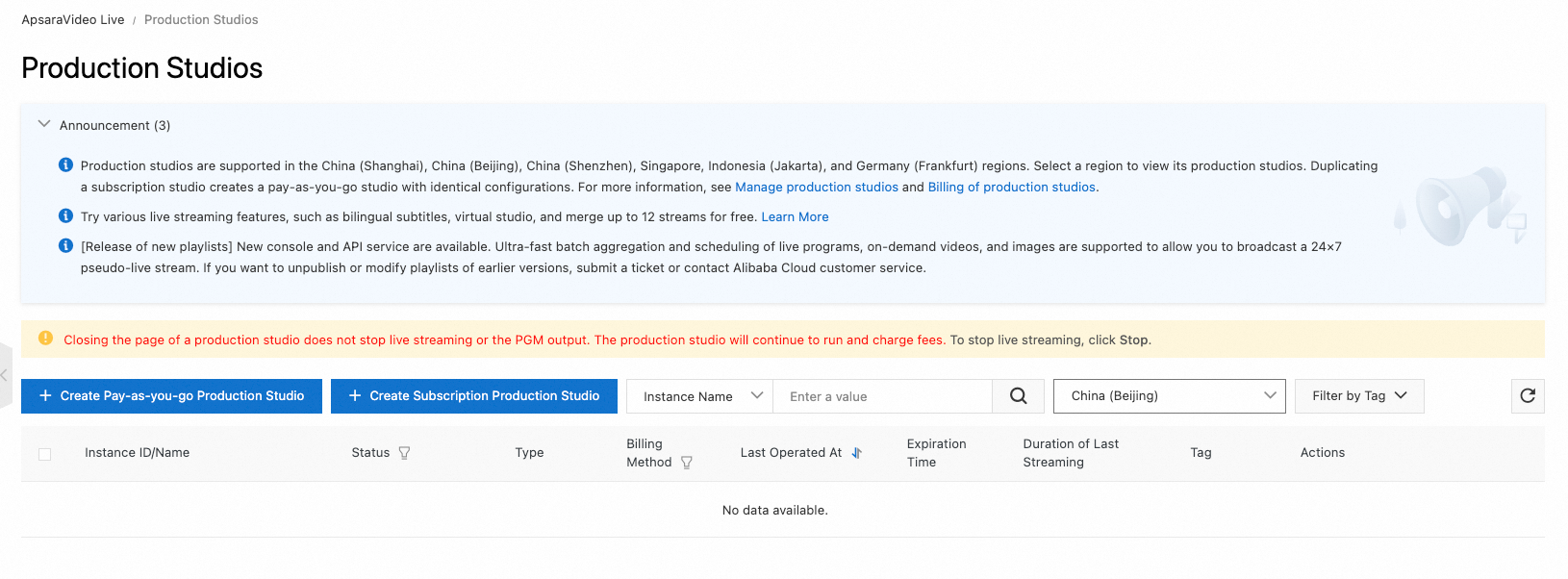Click the first announcement info icon
This screenshot has height=579, width=1568.
(x=65, y=165)
